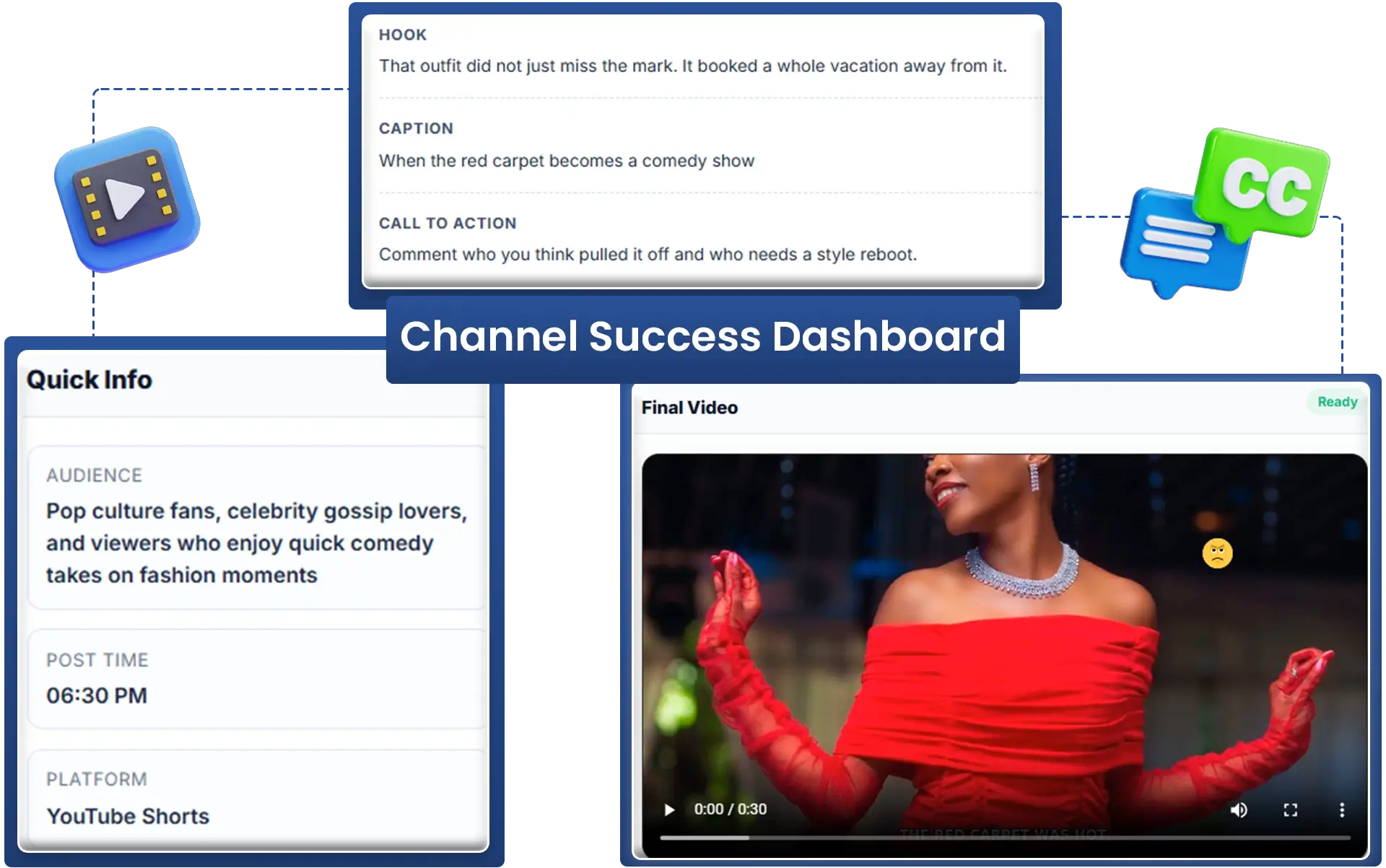Select the 0:00 / 0:30 time display
The width and height of the screenshot is (1386, 868).
(x=731, y=810)
